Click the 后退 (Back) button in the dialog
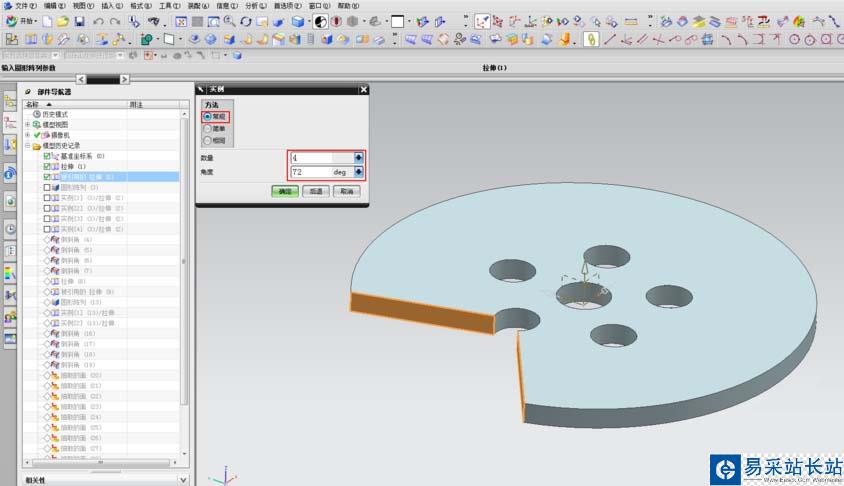Image resolution: width=844 pixels, height=486 pixels. pyautogui.click(x=316, y=191)
